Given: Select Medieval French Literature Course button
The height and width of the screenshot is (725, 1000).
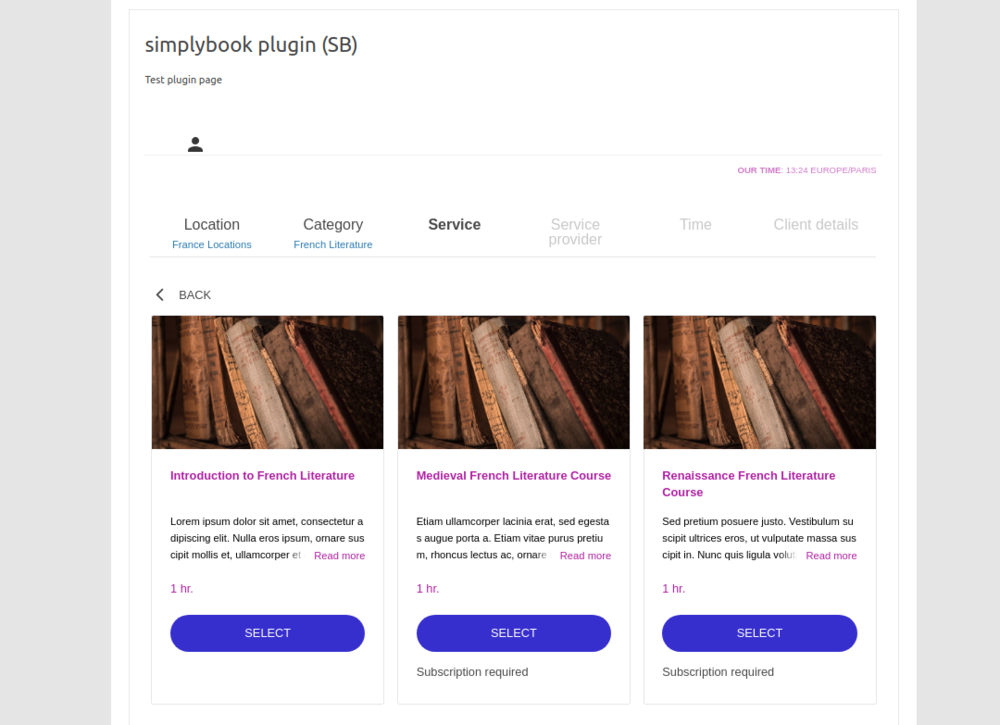Looking at the screenshot, I should point(513,633).
